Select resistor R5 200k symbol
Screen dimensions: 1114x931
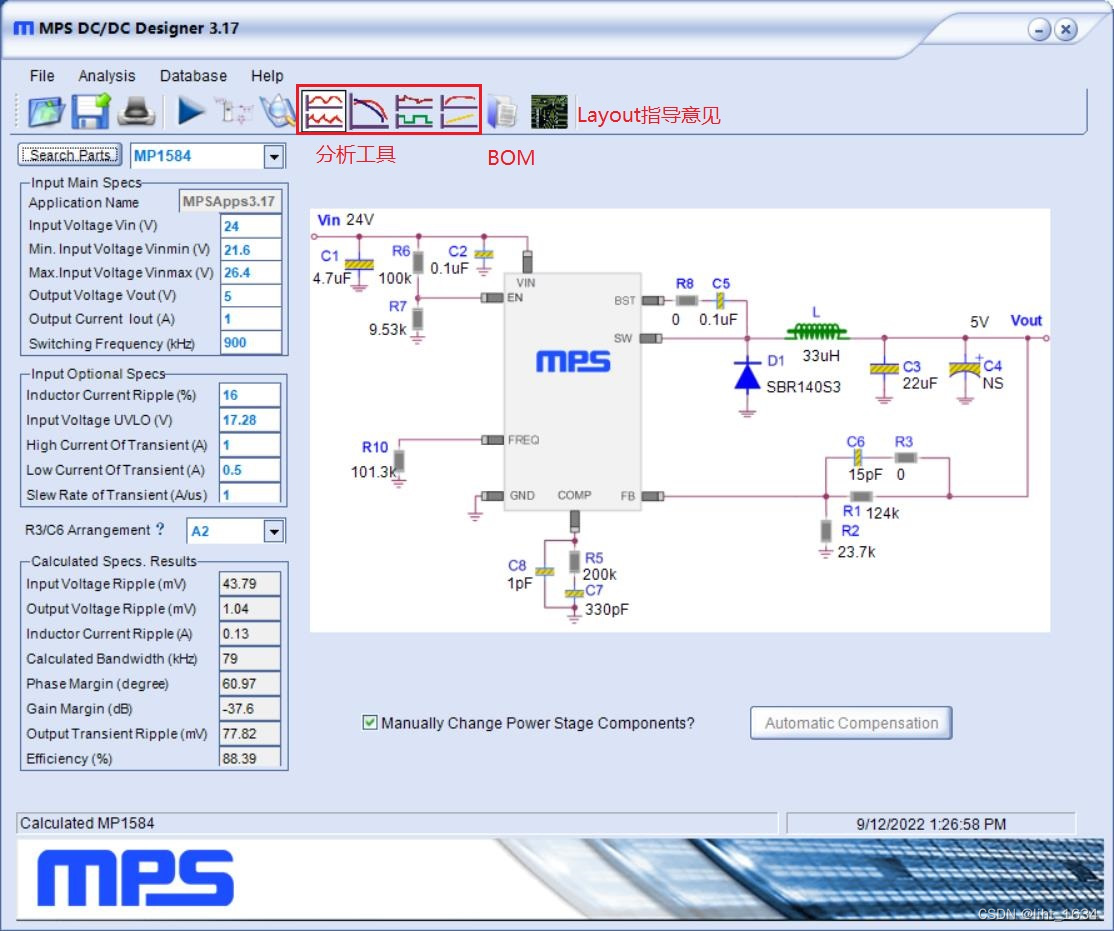(575, 561)
